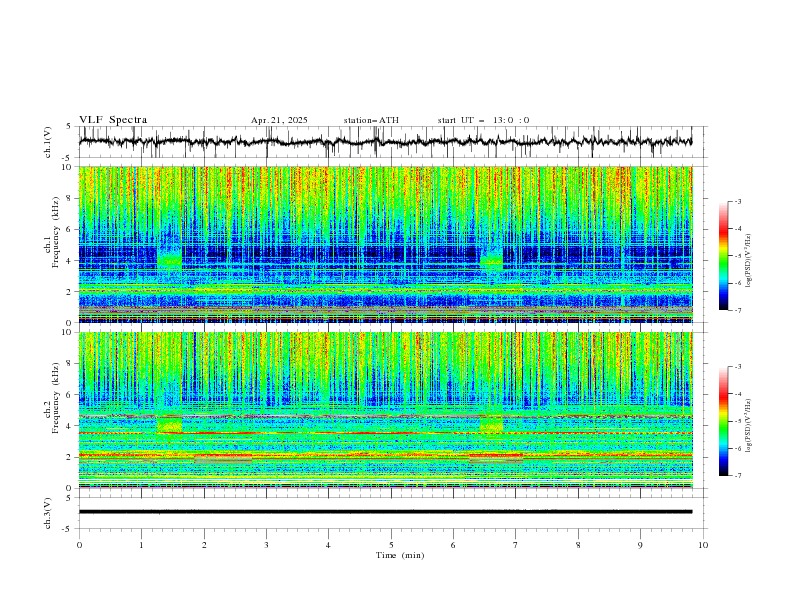Click the "ch.3(V)" waveform axis label
792x612 pixels.
[48, 513]
